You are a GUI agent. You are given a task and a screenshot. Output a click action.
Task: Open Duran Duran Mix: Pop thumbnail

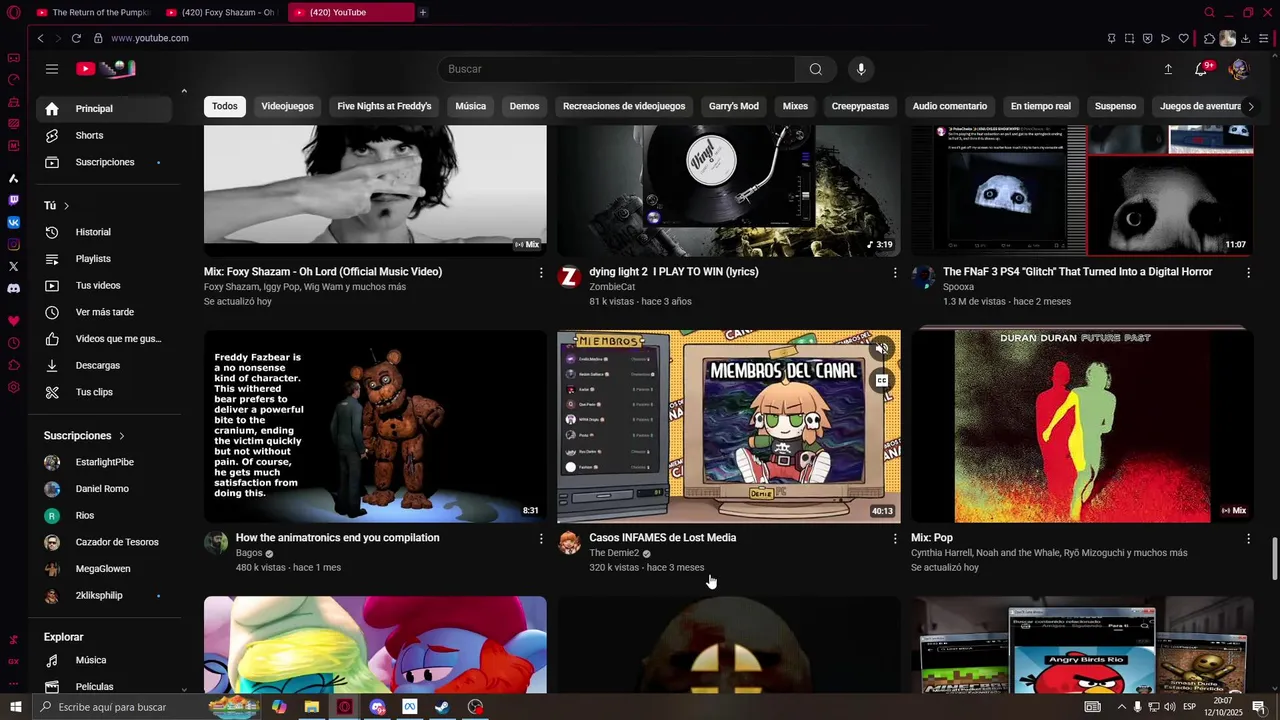(1082, 426)
